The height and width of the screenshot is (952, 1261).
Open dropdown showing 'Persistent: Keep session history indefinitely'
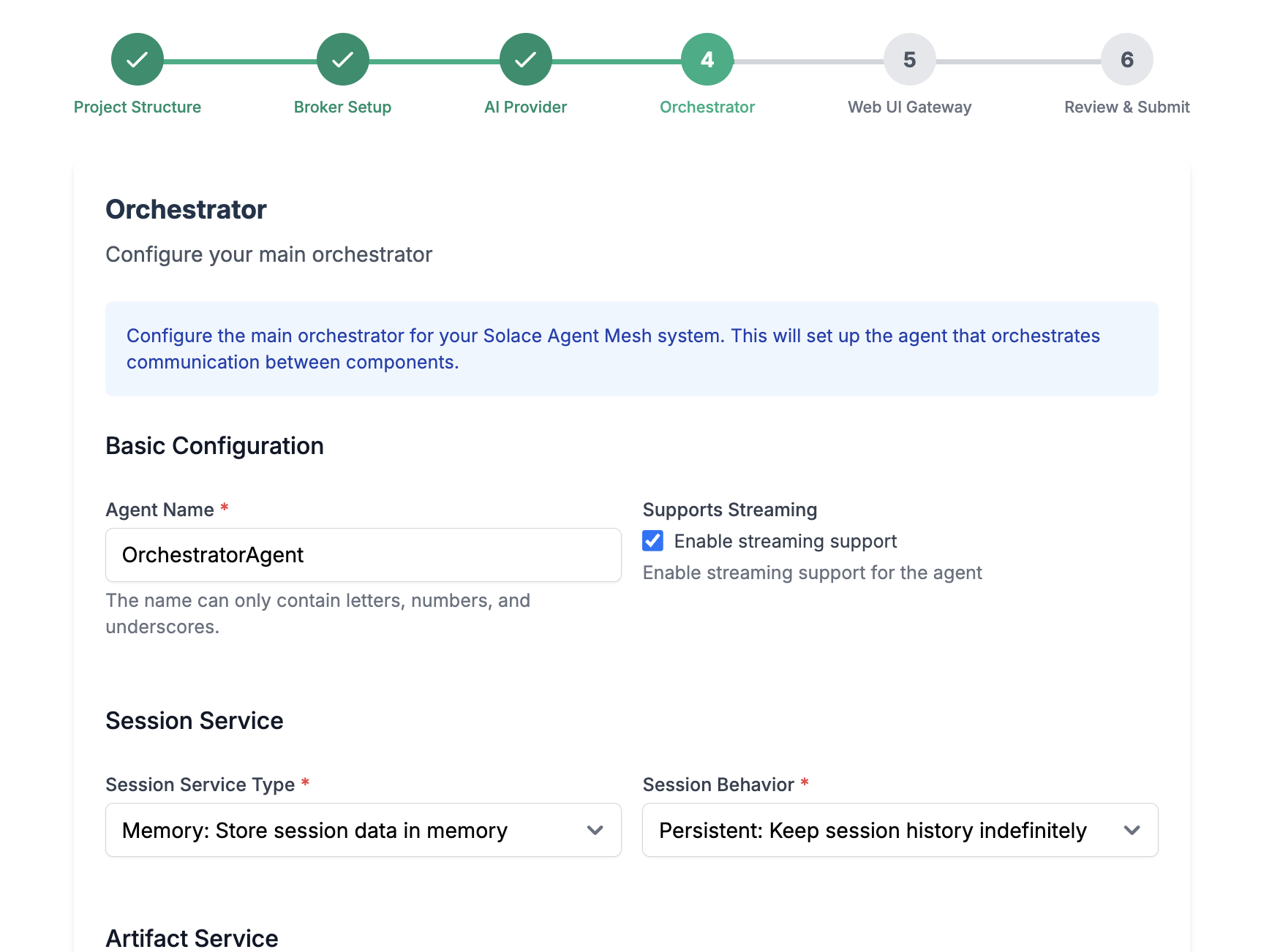click(878, 830)
